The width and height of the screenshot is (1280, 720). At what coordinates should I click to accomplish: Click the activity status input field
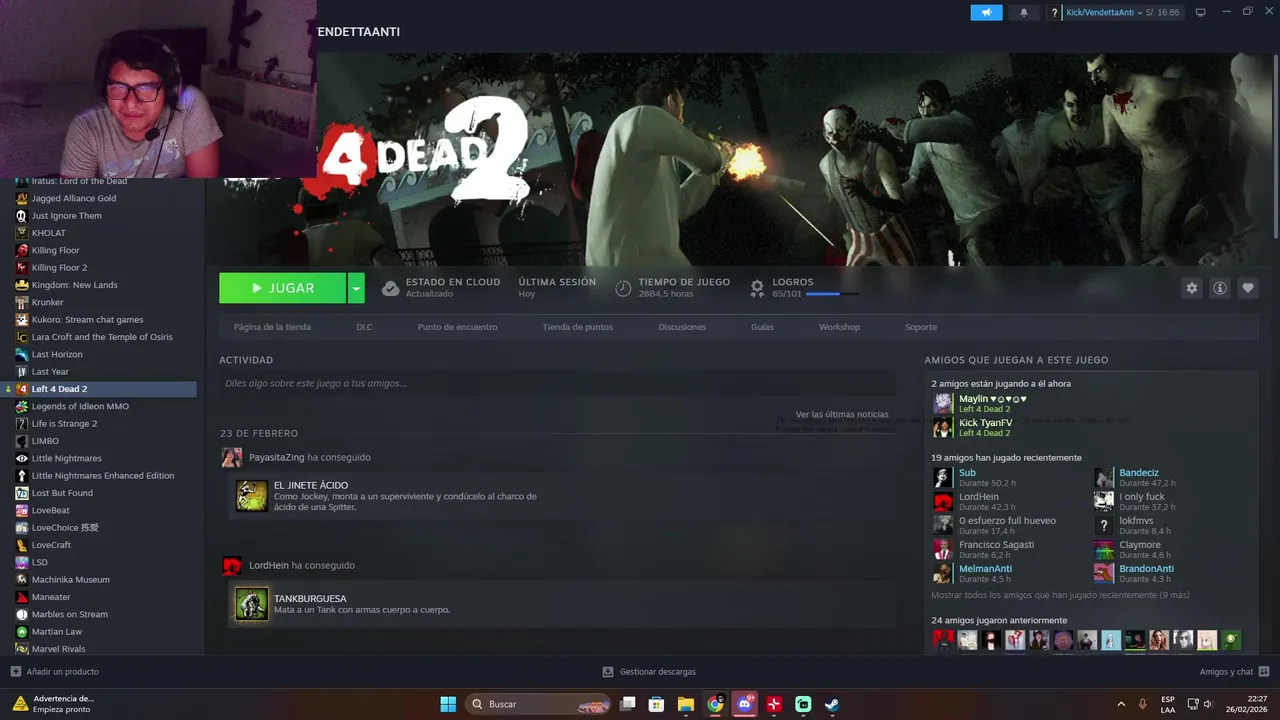point(557,383)
